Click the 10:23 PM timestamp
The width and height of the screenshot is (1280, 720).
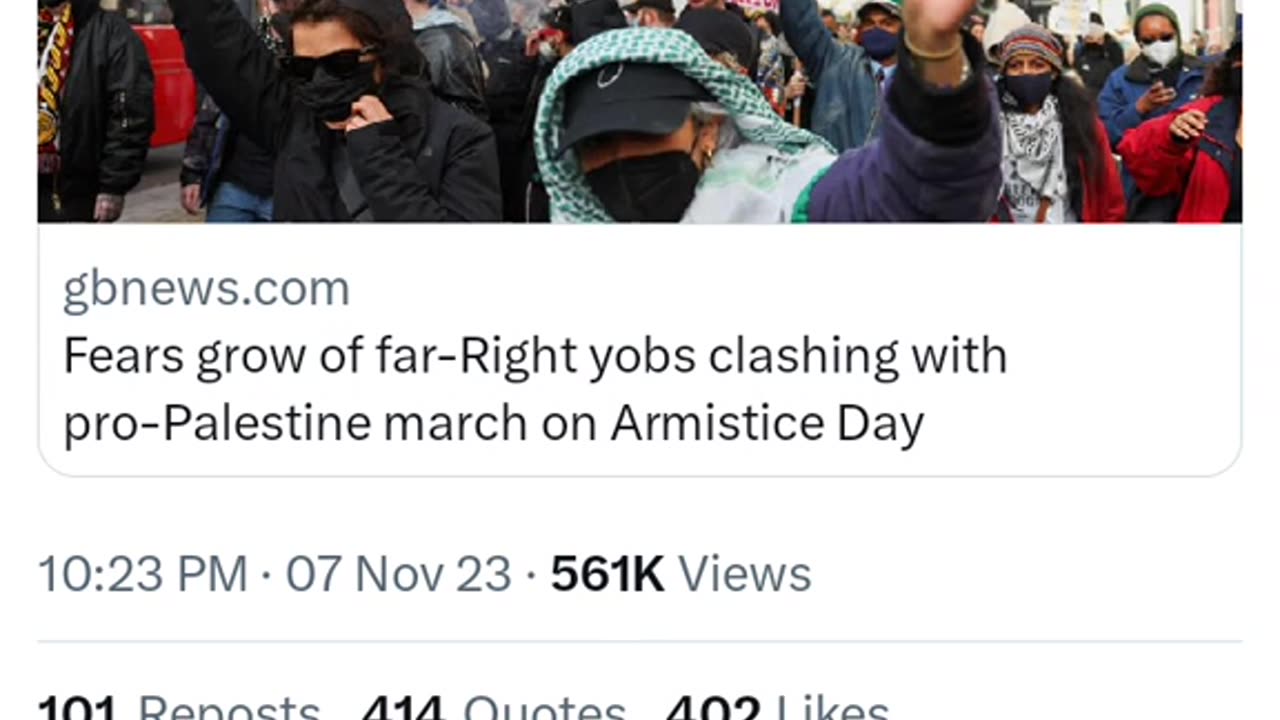pos(143,575)
